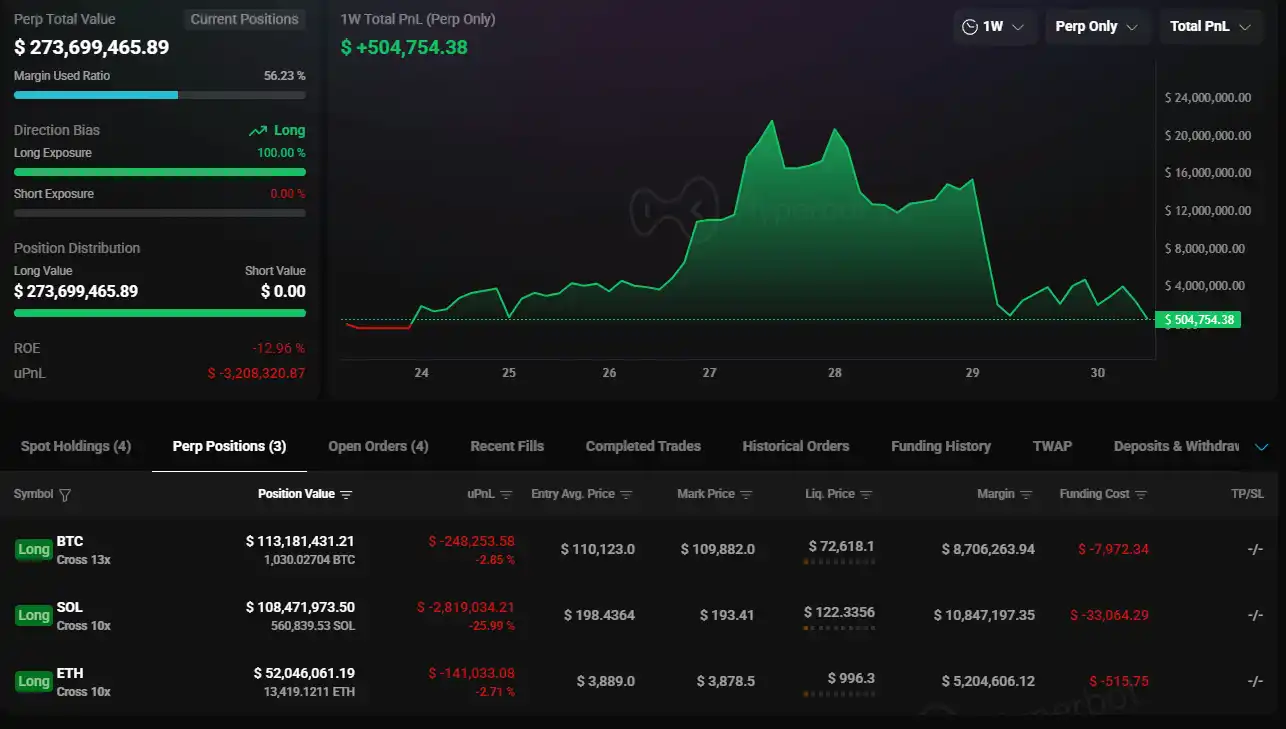Click the Funding Cost sort icon

click(1140, 493)
